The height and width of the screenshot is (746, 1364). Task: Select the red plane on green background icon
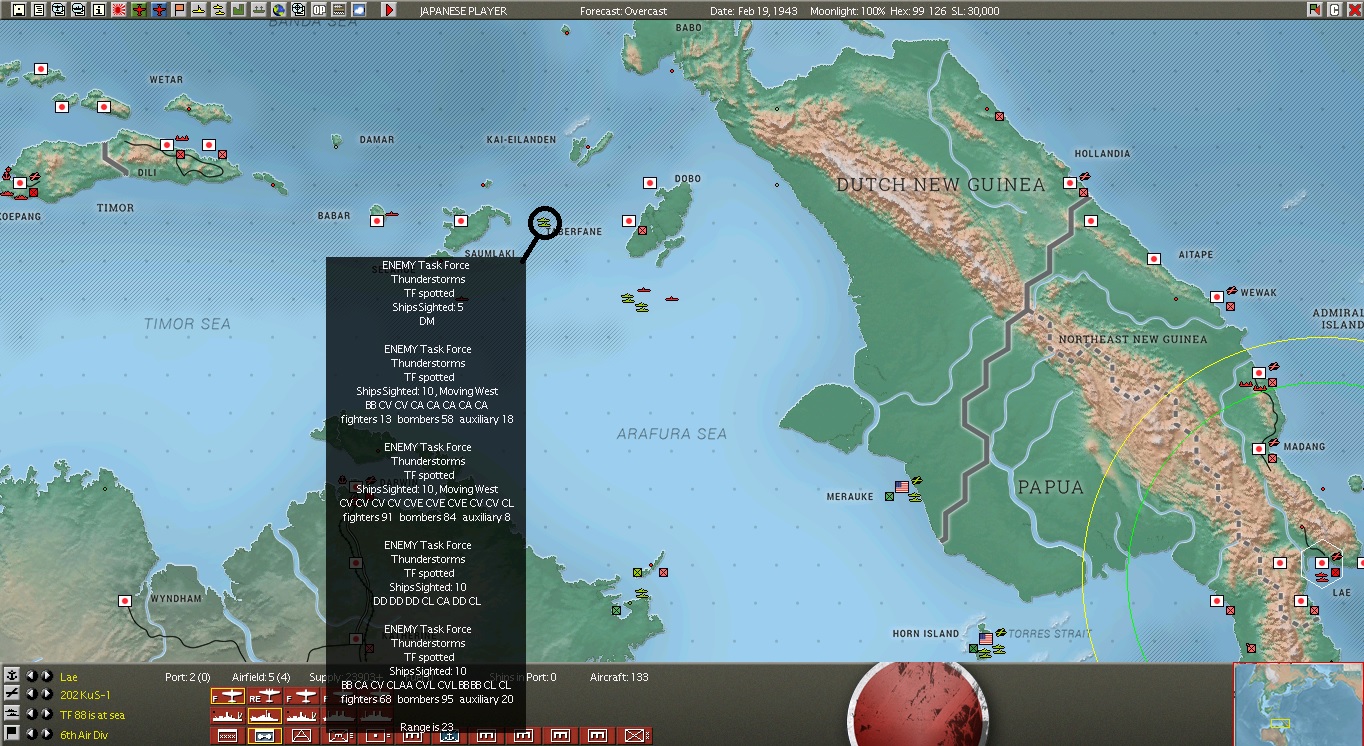139,10
